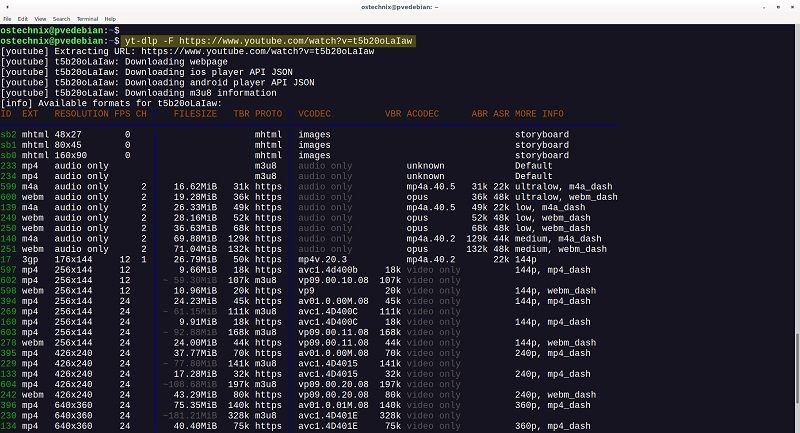Click the VCODEC column header
This screenshot has width=800, height=433.
(x=316, y=114)
